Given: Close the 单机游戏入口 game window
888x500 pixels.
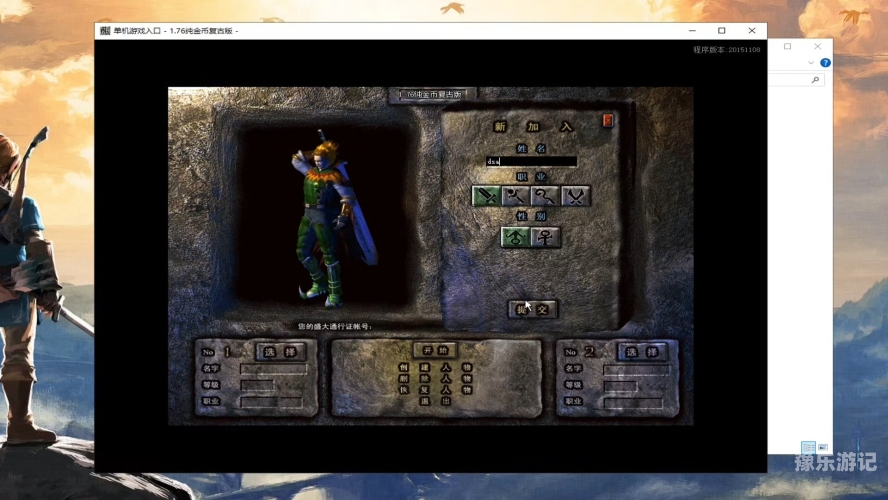Looking at the screenshot, I should click(x=752, y=31).
